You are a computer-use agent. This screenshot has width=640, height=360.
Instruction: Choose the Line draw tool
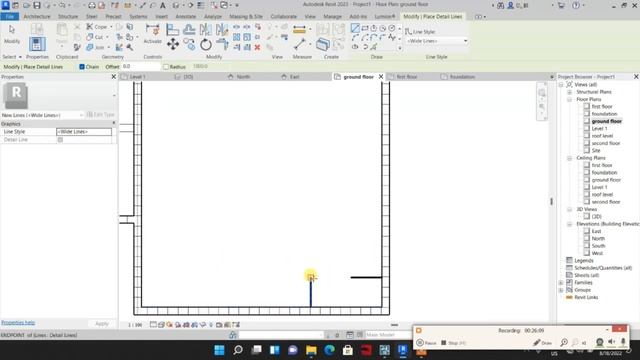pos(355,28)
